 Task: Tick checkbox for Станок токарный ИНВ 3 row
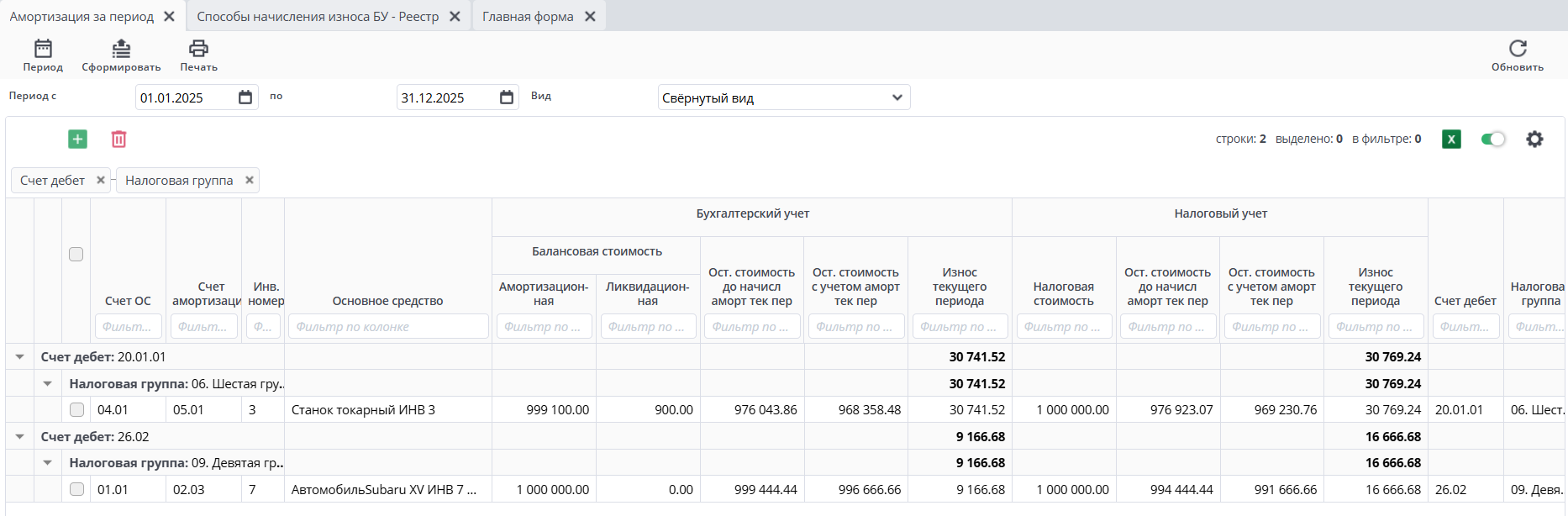76,410
